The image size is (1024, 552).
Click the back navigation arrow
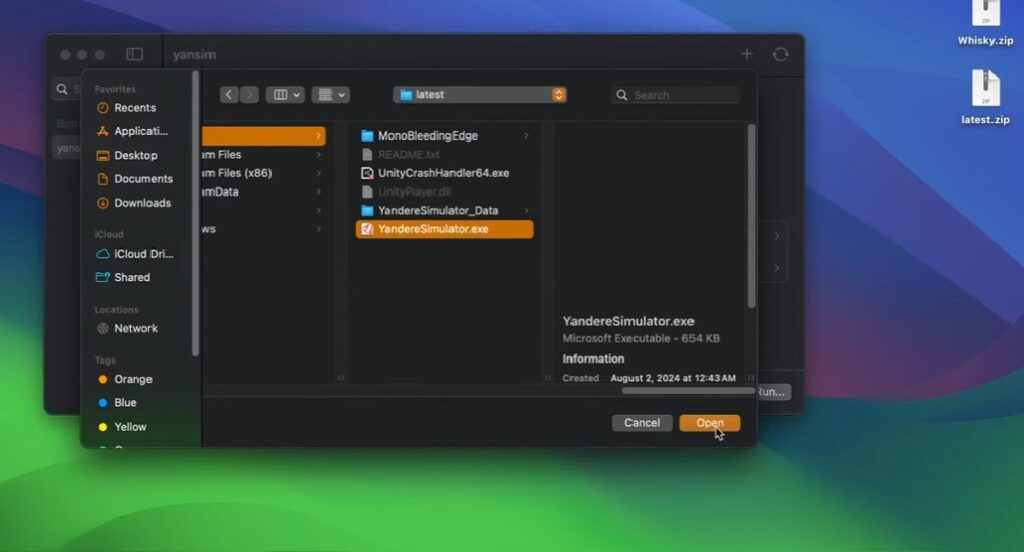229,95
